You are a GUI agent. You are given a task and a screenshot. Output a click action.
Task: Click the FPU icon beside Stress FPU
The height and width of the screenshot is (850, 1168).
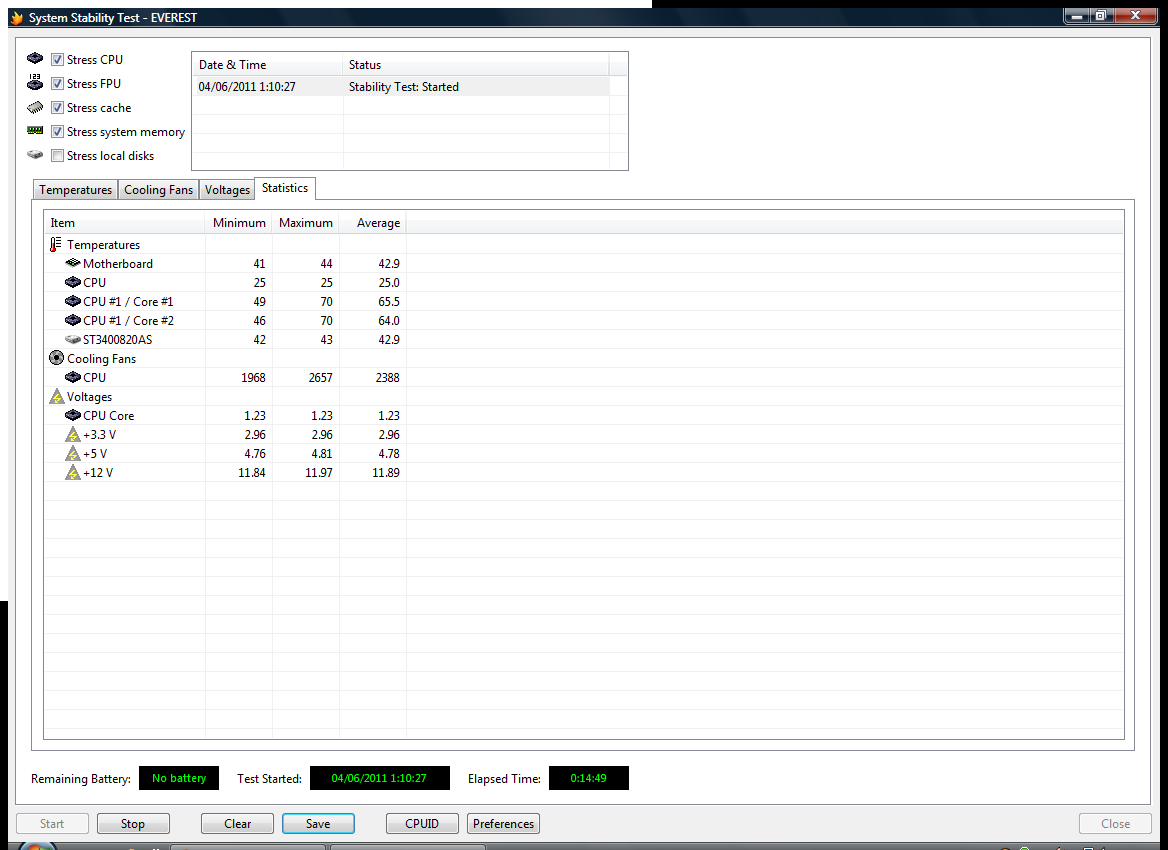35,82
